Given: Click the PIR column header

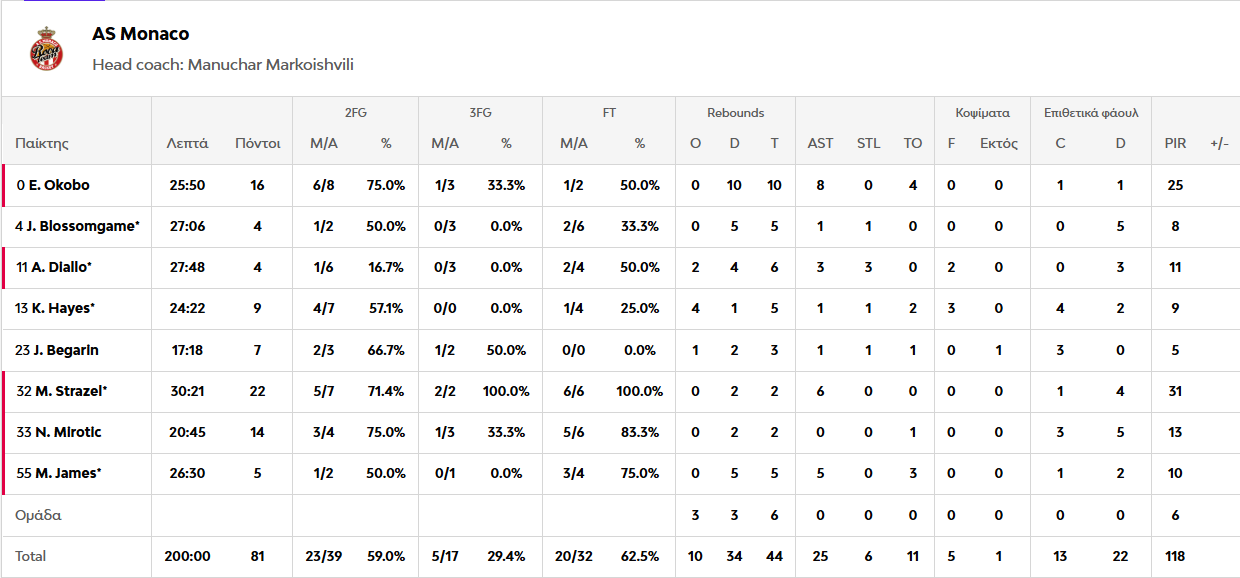Looking at the screenshot, I should click(1175, 143).
